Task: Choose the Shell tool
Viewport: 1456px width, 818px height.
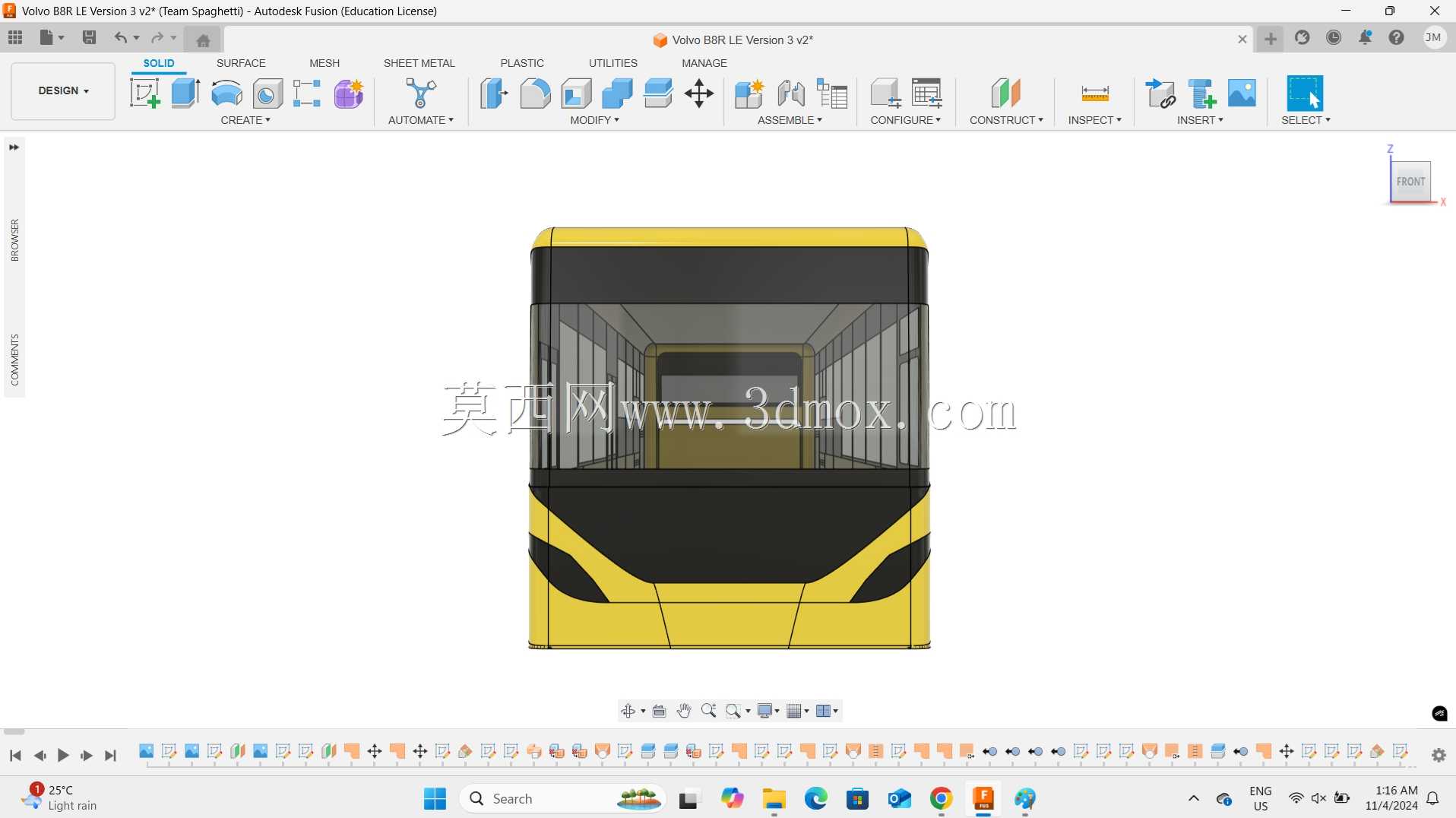Action: click(x=577, y=94)
